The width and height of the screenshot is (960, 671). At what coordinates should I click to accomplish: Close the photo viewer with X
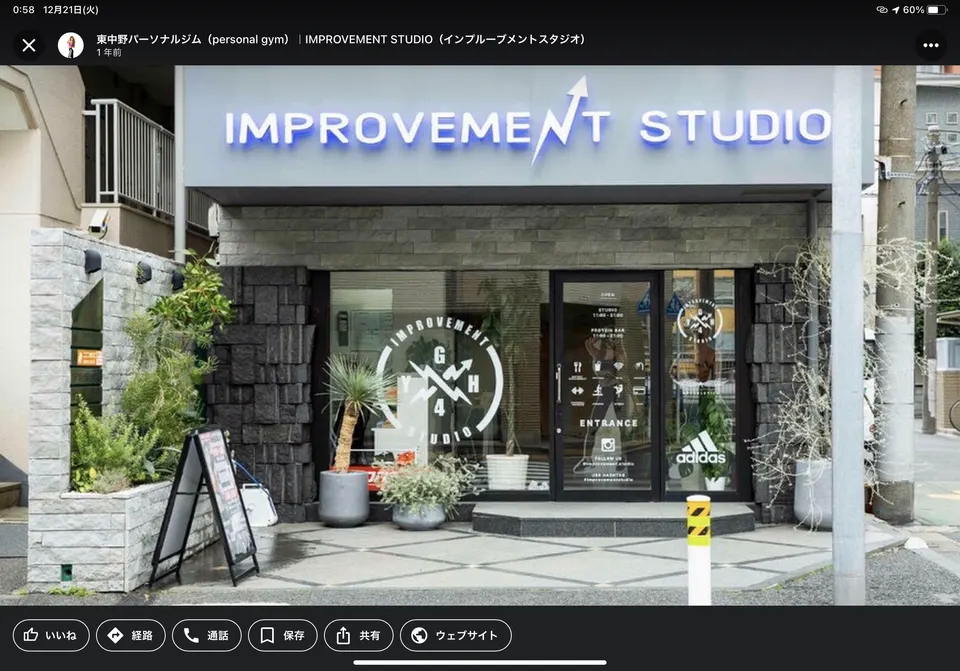point(29,45)
